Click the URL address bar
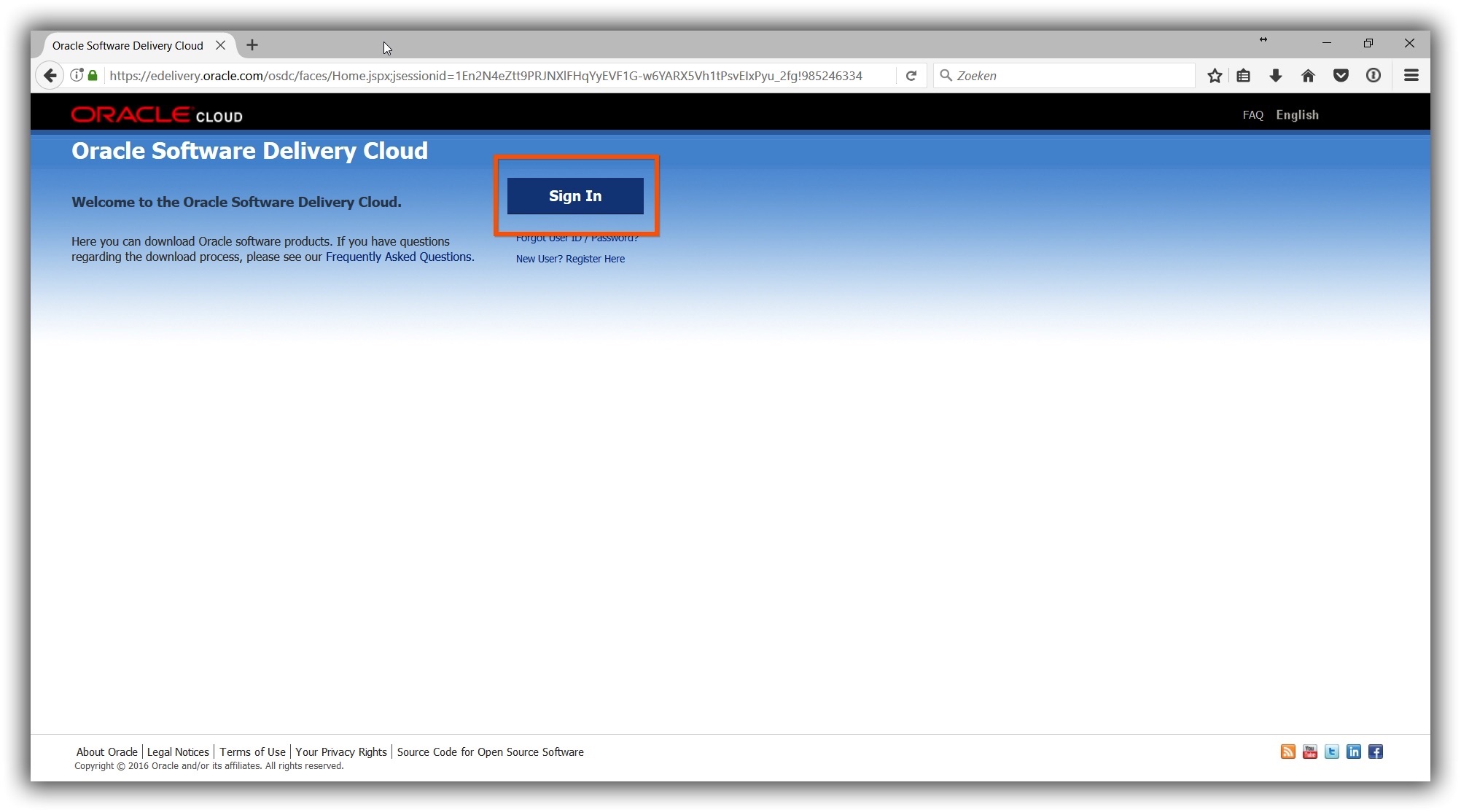The height and width of the screenshot is (812, 1461). coord(485,75)
